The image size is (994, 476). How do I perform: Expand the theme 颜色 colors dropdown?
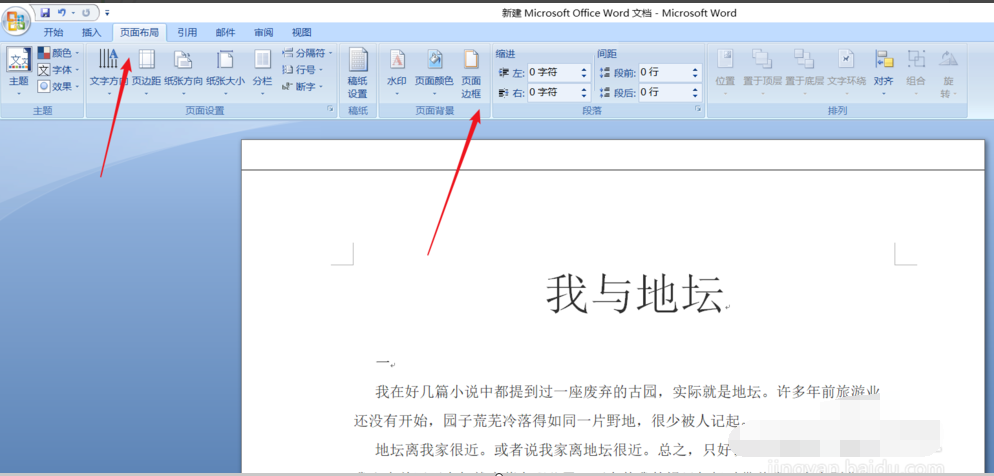tap(58, 53)
